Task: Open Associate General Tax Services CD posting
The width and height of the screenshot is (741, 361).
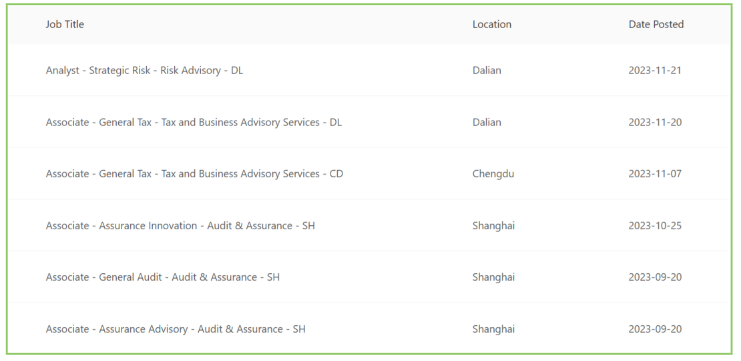Action: coord(194,174)
